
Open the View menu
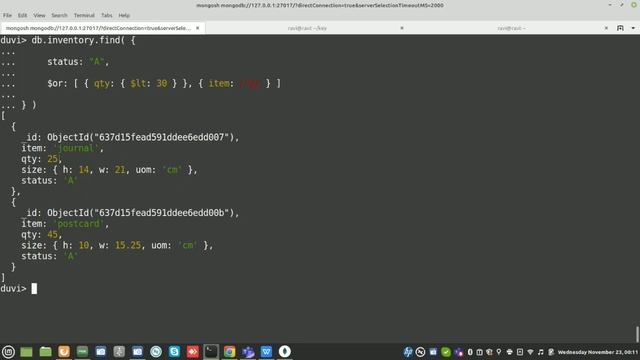point(39,16)
